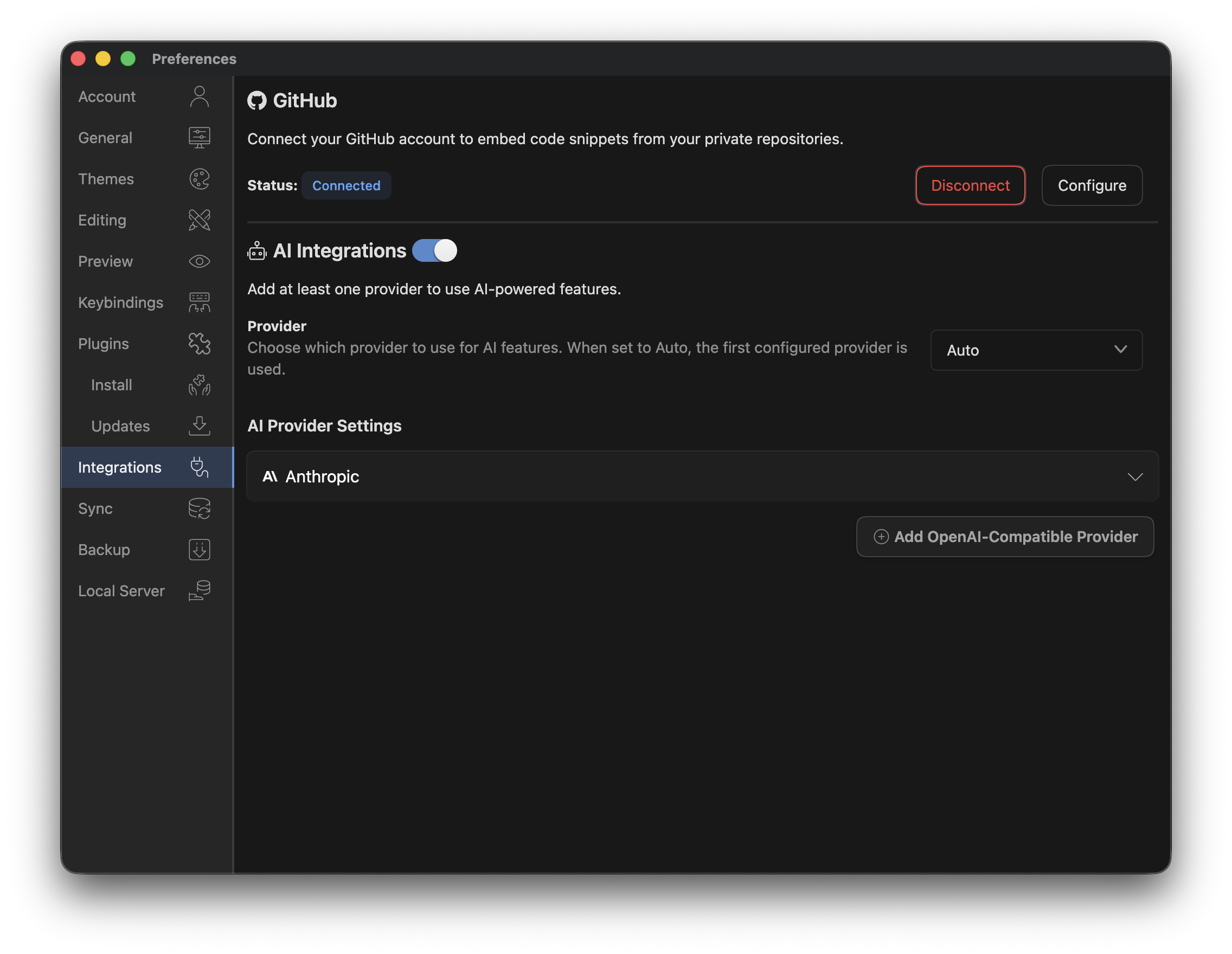Viewport: 1232px width, 954px height.
Task: Select the Preview preferences section
Action: pos(146,261)
